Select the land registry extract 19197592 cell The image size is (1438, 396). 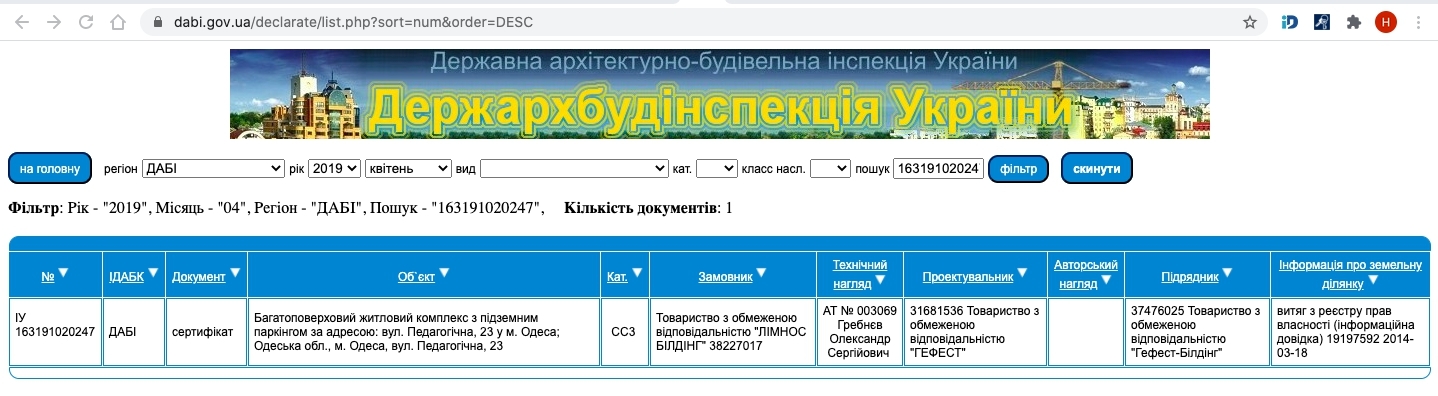click(x=1350, y=332)
